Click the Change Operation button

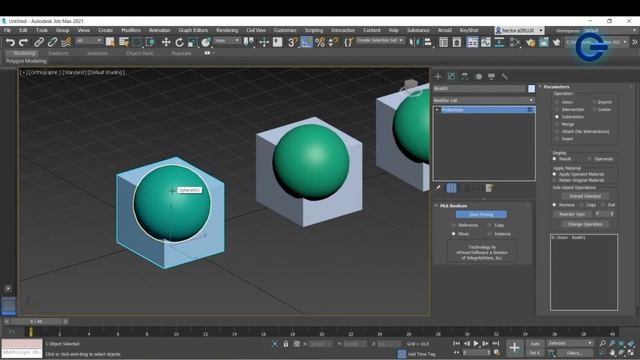tap(585, 224)
